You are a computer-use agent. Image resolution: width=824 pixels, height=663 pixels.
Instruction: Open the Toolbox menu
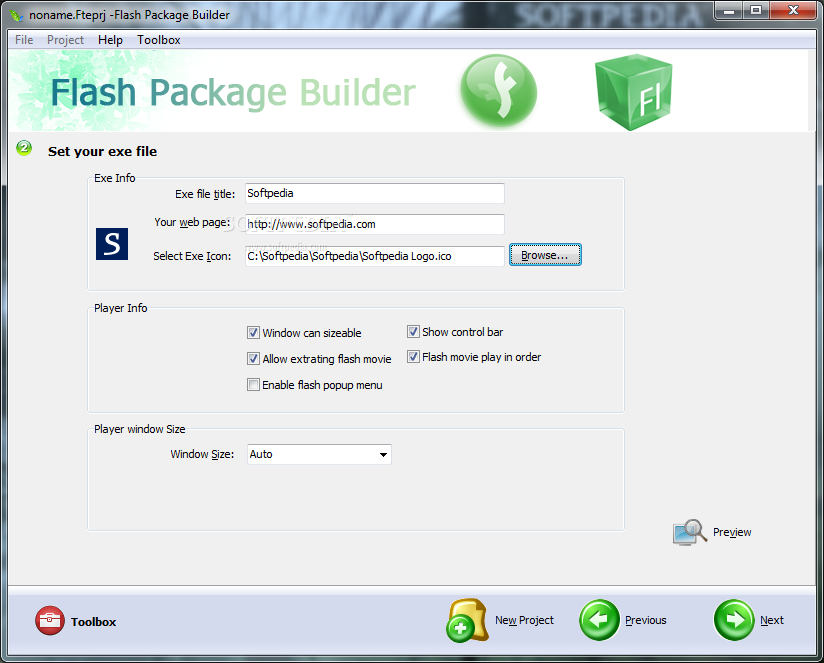tap(159, 40)
